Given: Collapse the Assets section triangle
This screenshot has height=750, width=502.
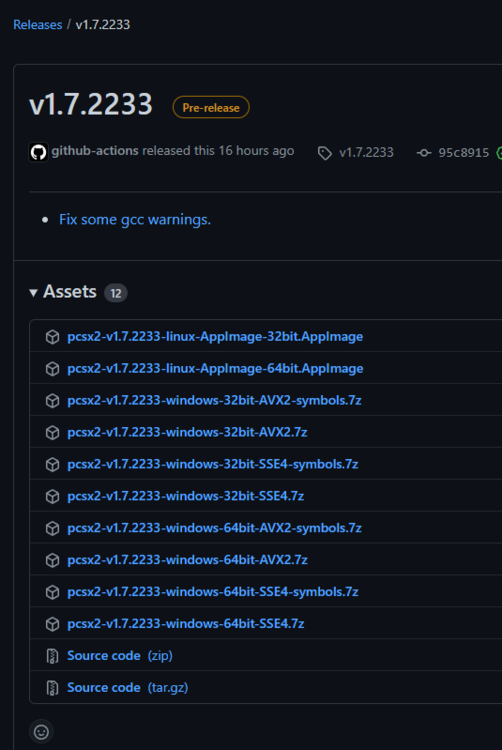Looking at the screenshot, I should point(33,293).
